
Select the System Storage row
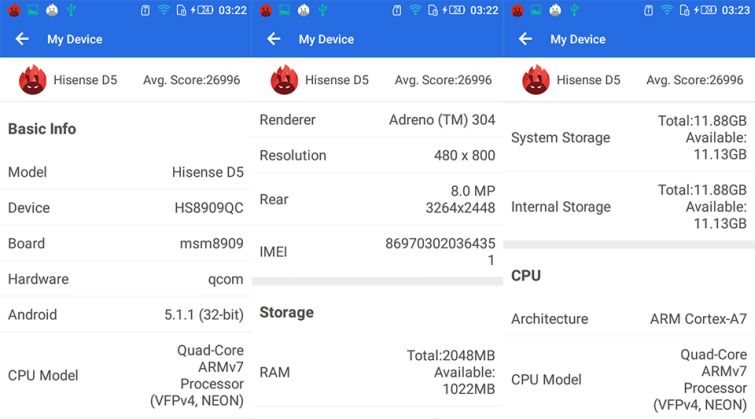tap(629, 137)
